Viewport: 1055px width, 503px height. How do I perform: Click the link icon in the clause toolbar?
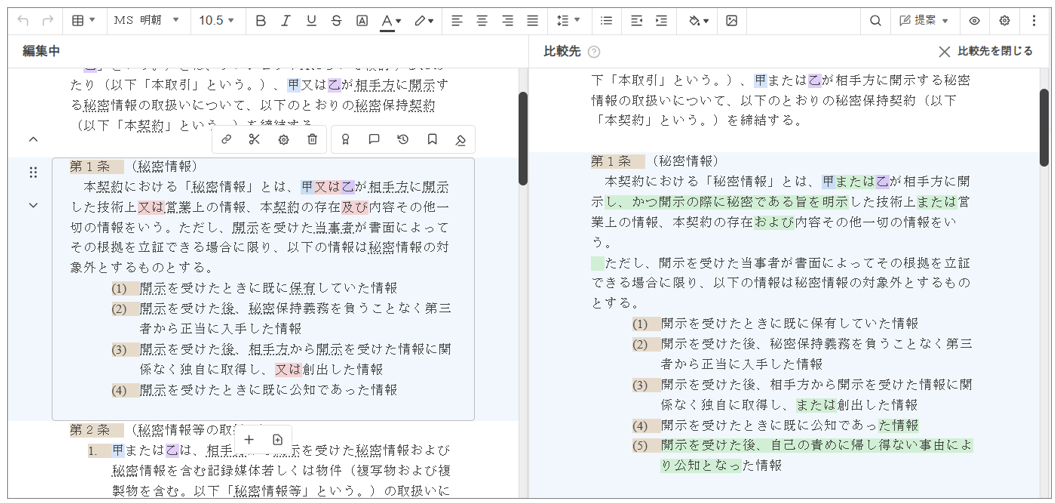[x=226, y=140]
